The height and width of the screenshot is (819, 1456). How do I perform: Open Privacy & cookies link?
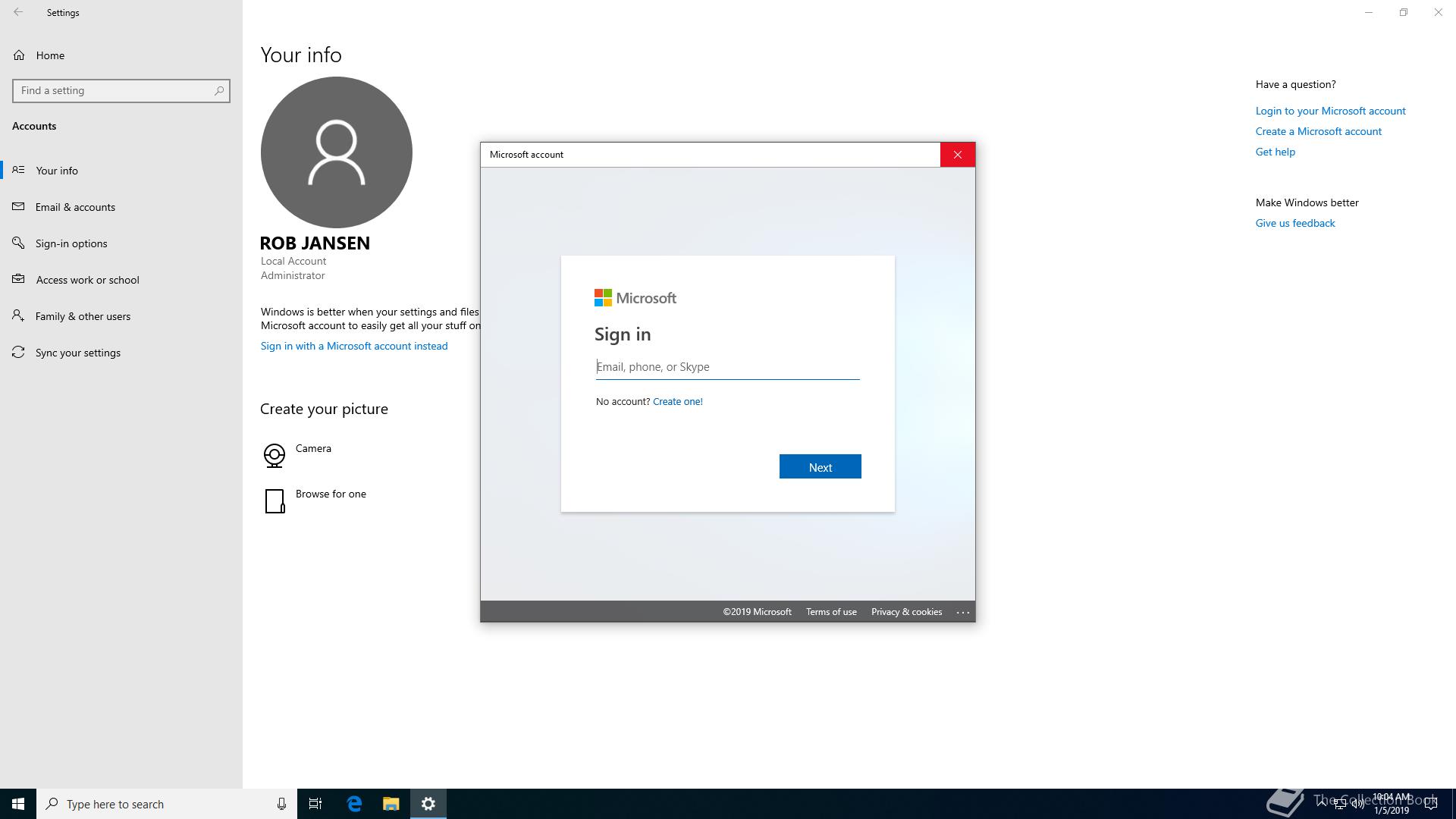click(x=906, y=612)
